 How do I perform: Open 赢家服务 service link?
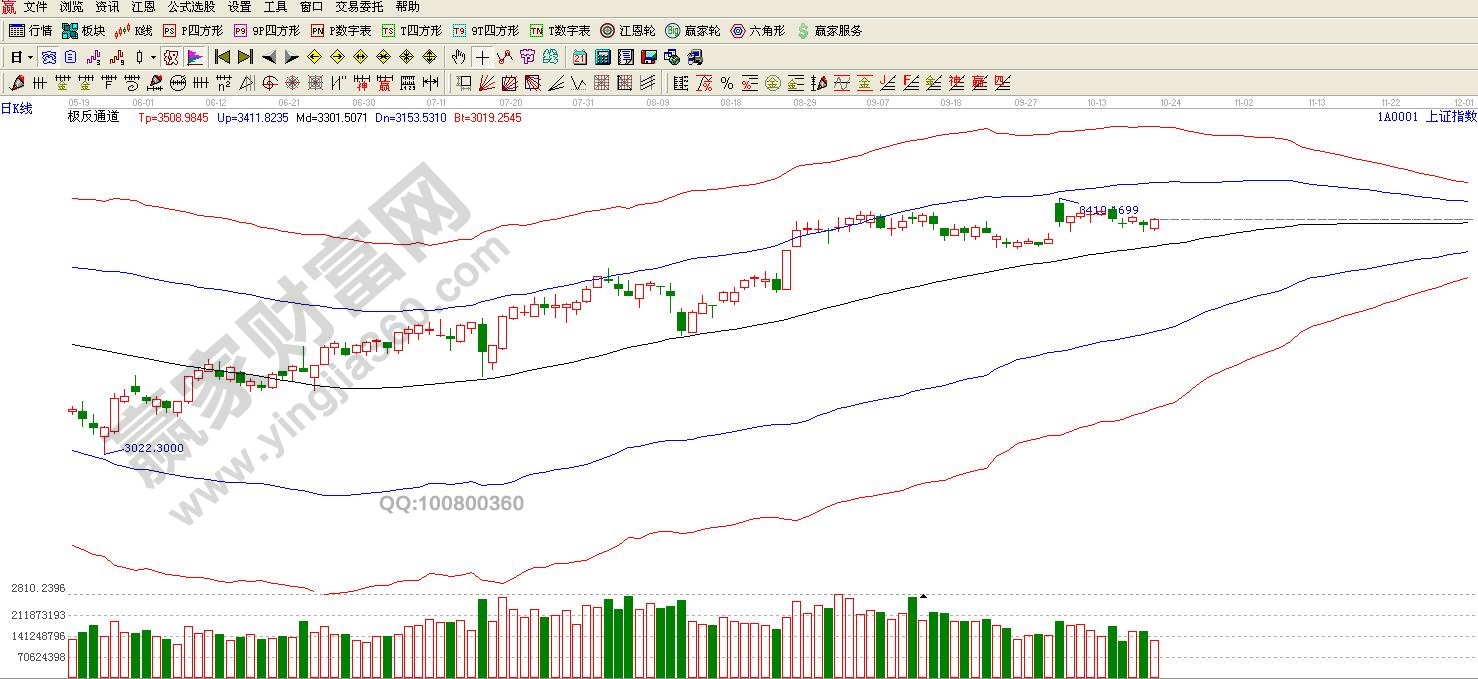coord(829,31)
